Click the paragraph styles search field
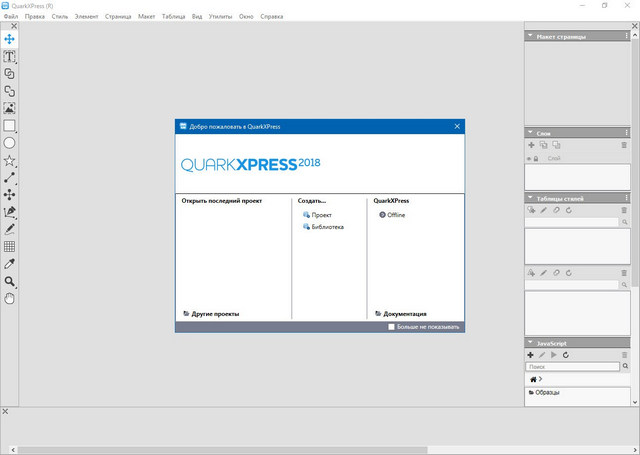640x455 pixels. coord(572,222)
